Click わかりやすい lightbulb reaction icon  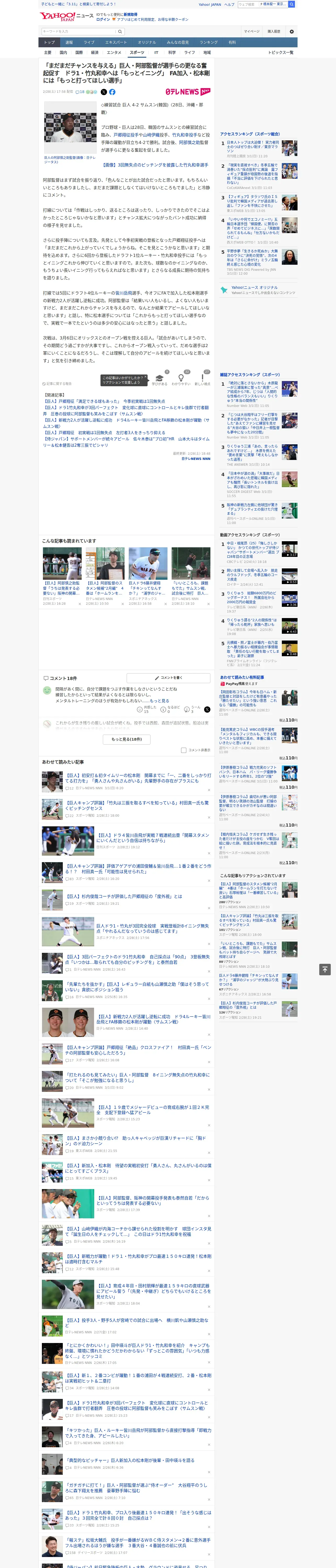(181, 377)
